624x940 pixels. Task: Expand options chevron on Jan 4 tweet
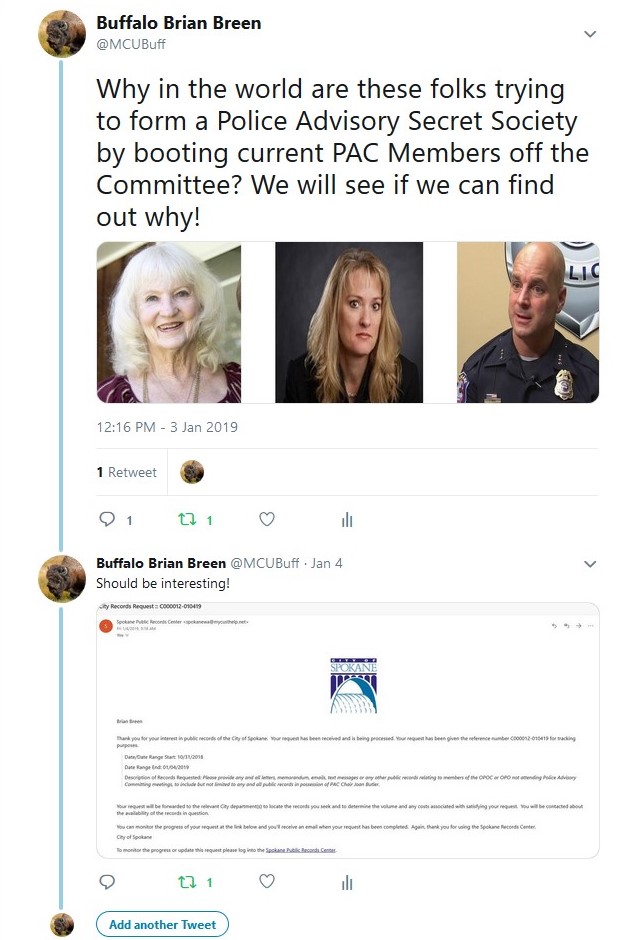coord(590,564)
